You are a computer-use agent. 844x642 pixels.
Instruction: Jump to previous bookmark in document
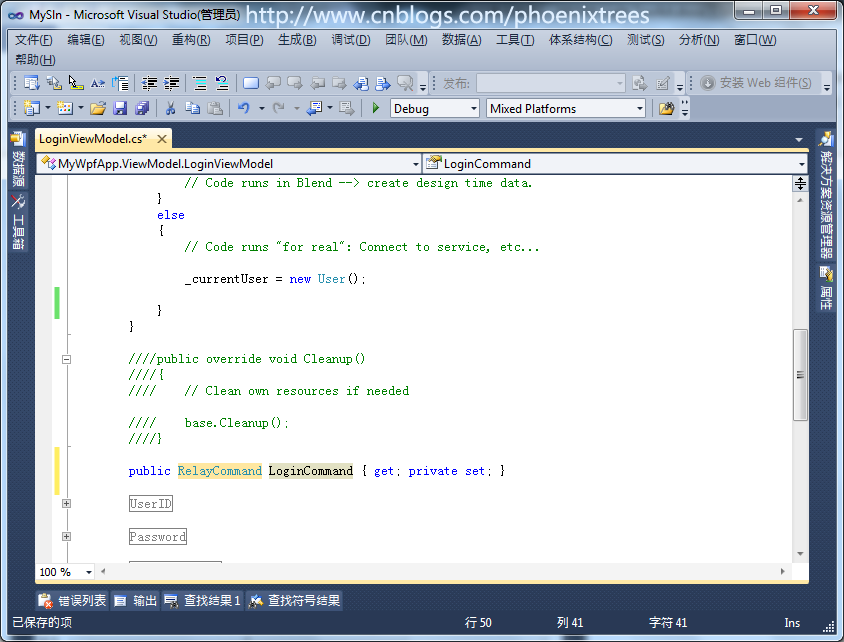coord(361,83)
